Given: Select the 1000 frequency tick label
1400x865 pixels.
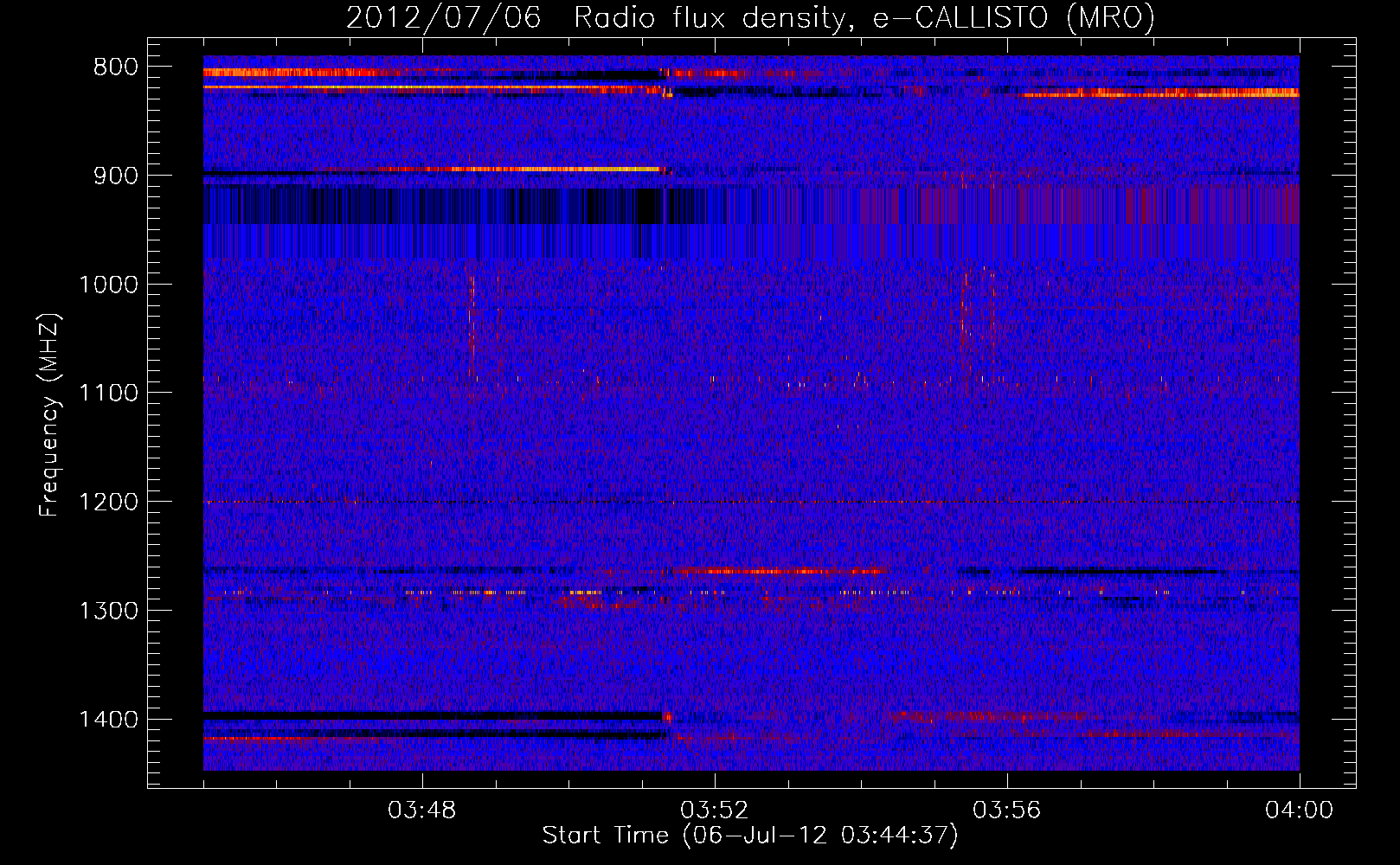Looking at the screenshot, I should [109, 285].
